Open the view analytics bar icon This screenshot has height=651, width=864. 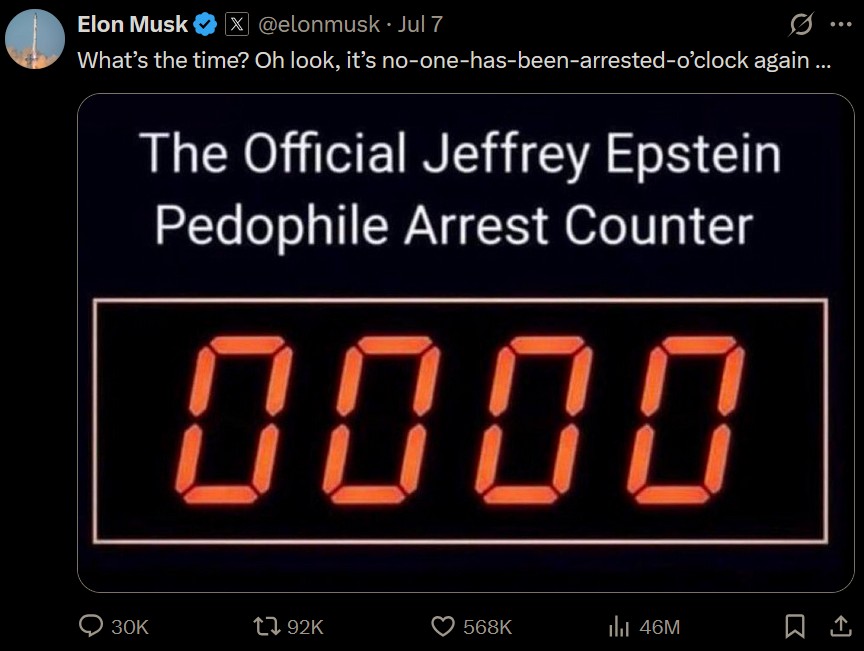[619, 626]
